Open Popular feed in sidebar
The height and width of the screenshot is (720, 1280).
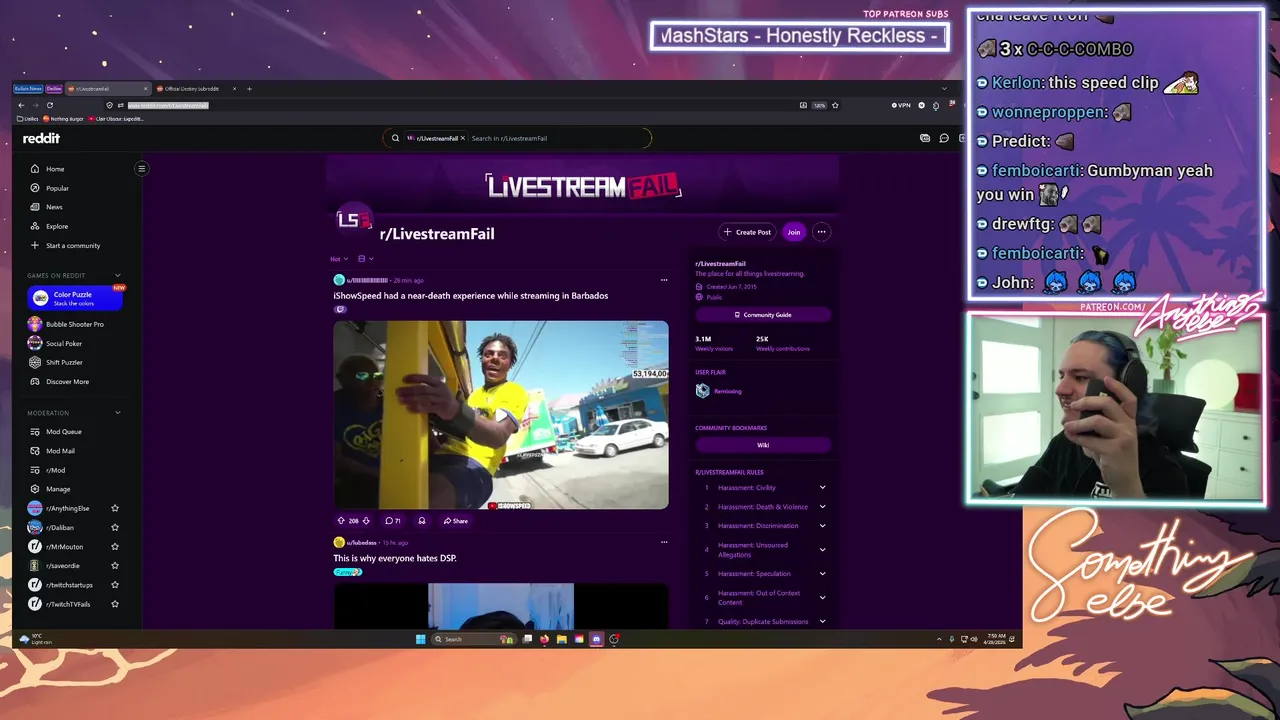57,188
